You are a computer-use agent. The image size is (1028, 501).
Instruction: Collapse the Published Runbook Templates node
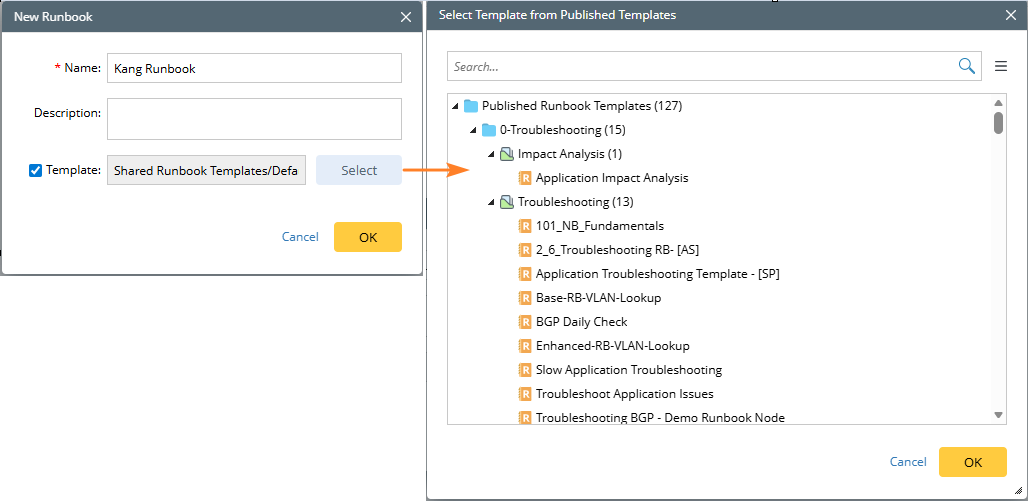pyautogui.click(x=456, y=106)
